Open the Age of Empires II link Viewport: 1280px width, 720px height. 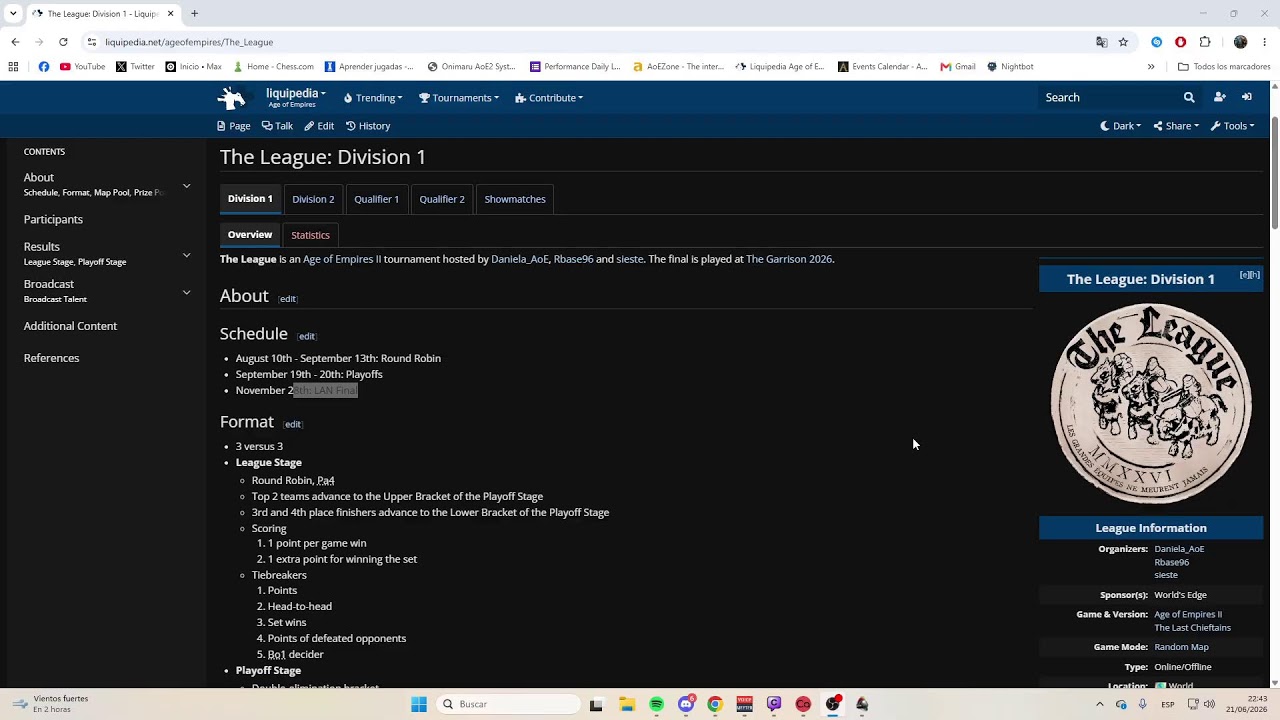(x=342, y=259)
